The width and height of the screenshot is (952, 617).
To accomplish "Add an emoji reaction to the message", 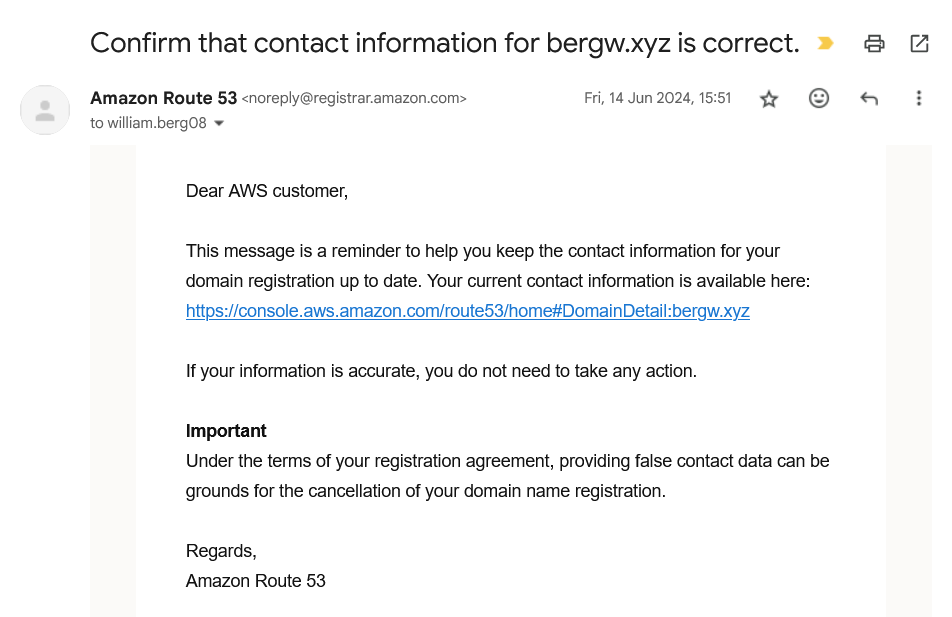I will 819,99.
